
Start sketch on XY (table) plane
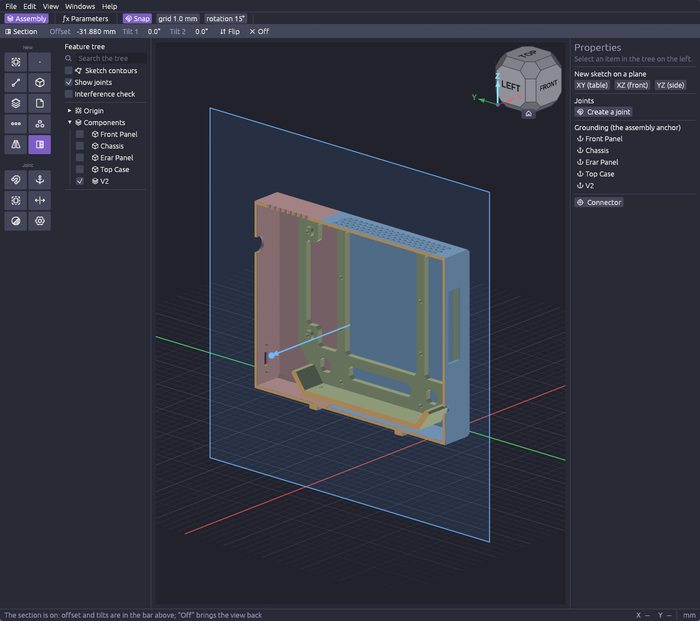coord(592,85)
